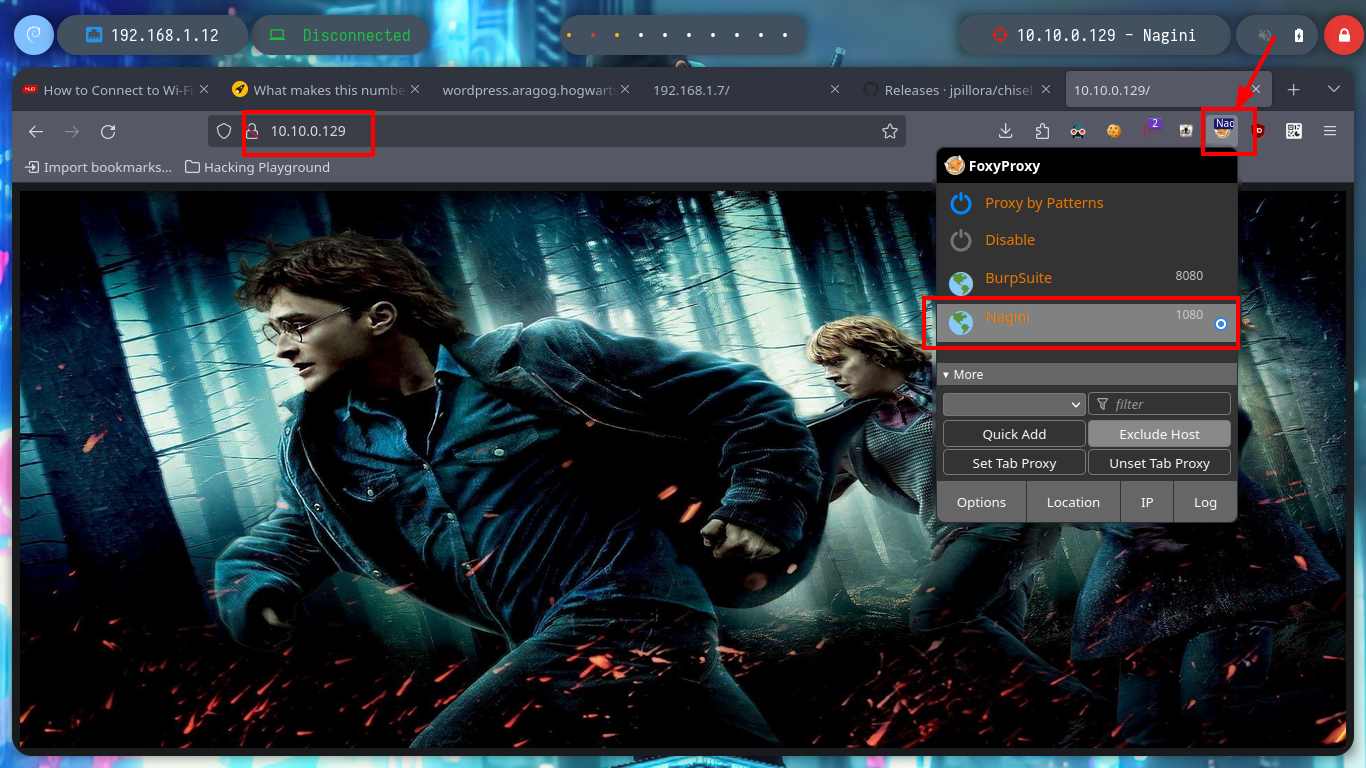
Task: Enable Proxy by Patterns mode
Action: tap(1043, 203)
